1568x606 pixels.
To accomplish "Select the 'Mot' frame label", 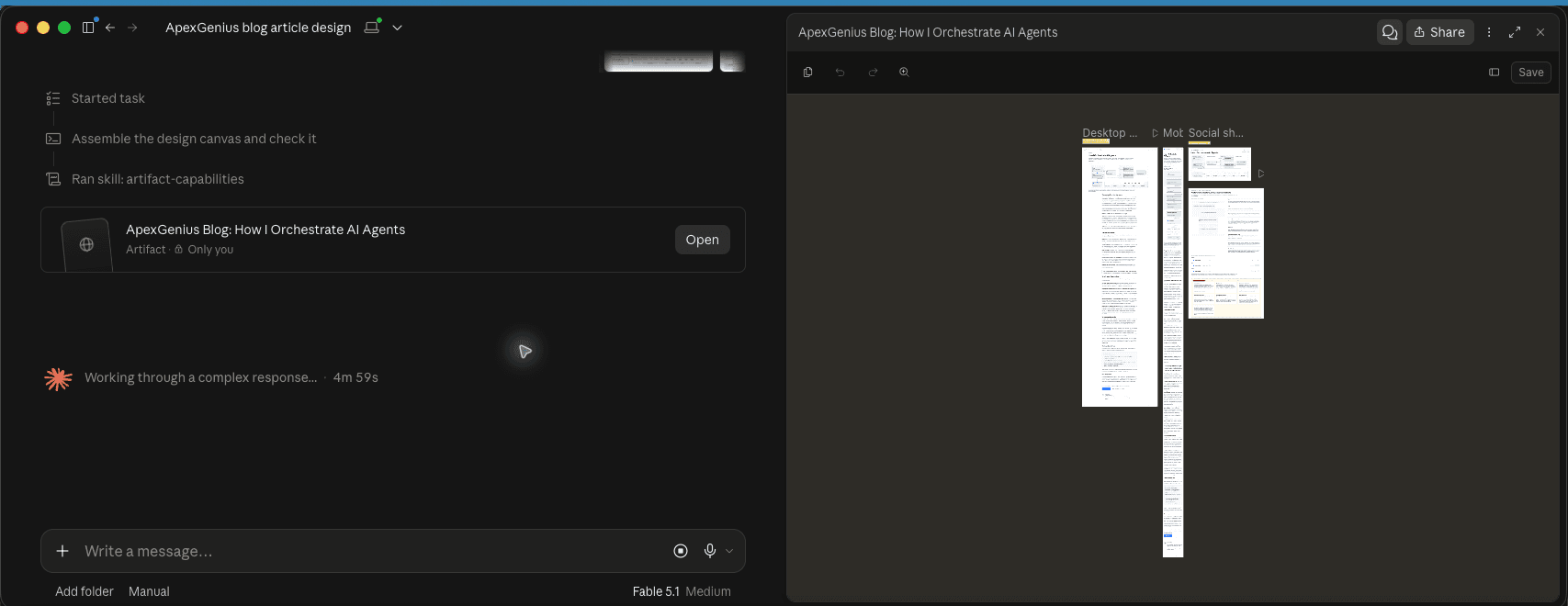I will point(1173,133).
